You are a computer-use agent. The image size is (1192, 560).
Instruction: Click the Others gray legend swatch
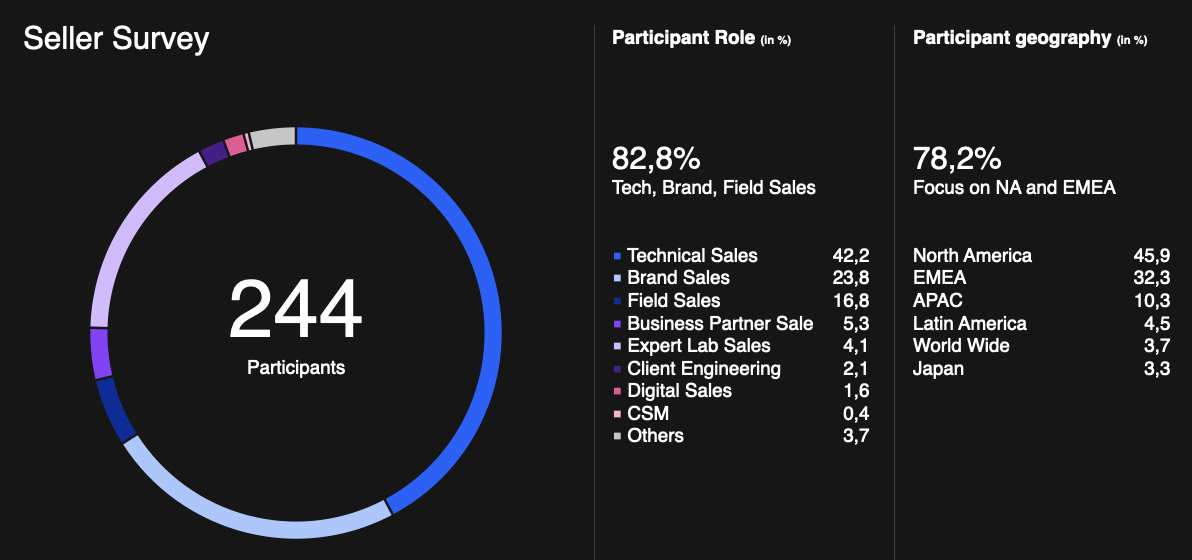point(617,436)
